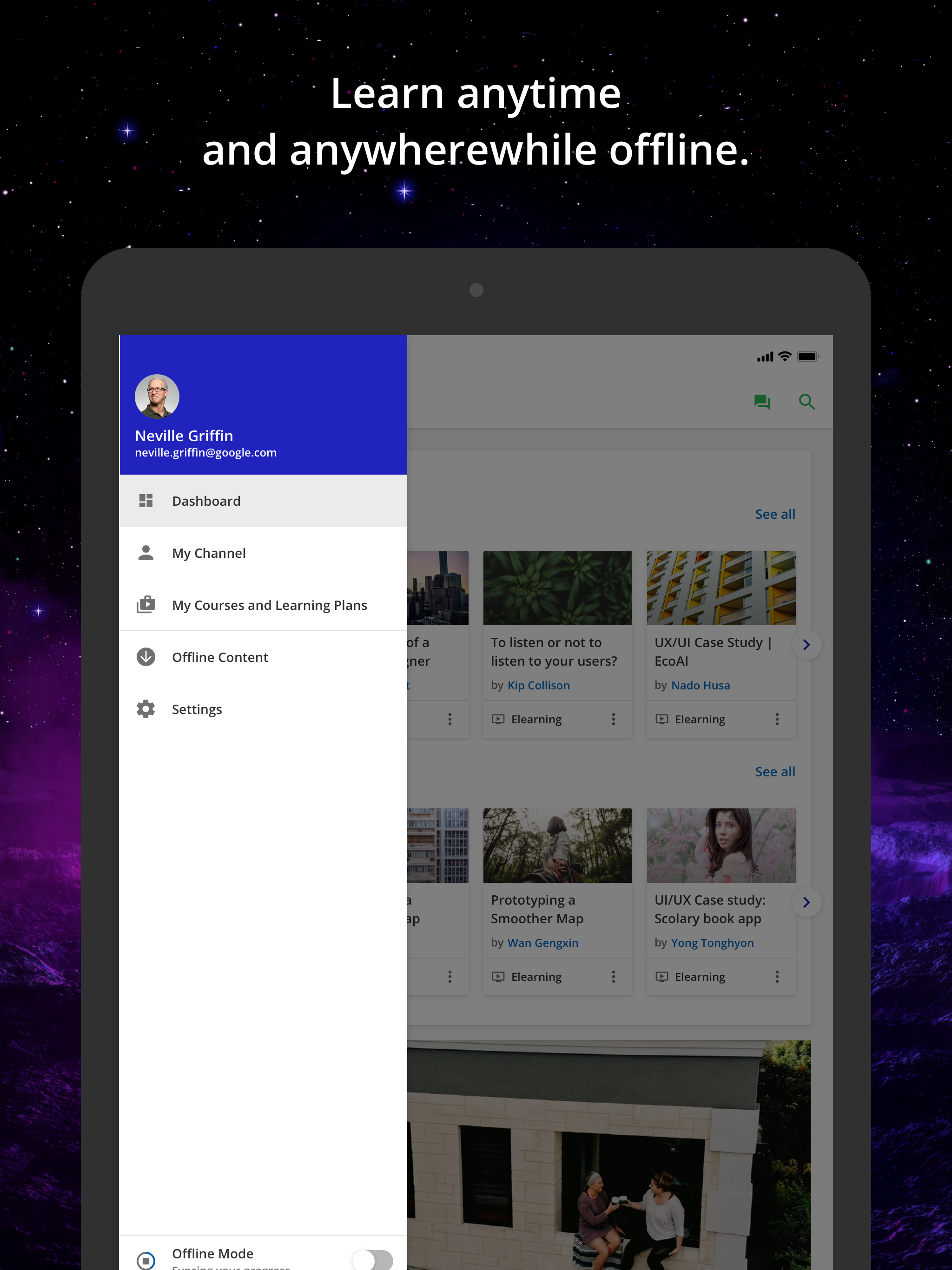952x1270 pixels.
Task: Open 'UI/UX Case study: Scolary book app' title
Action: 710,909
